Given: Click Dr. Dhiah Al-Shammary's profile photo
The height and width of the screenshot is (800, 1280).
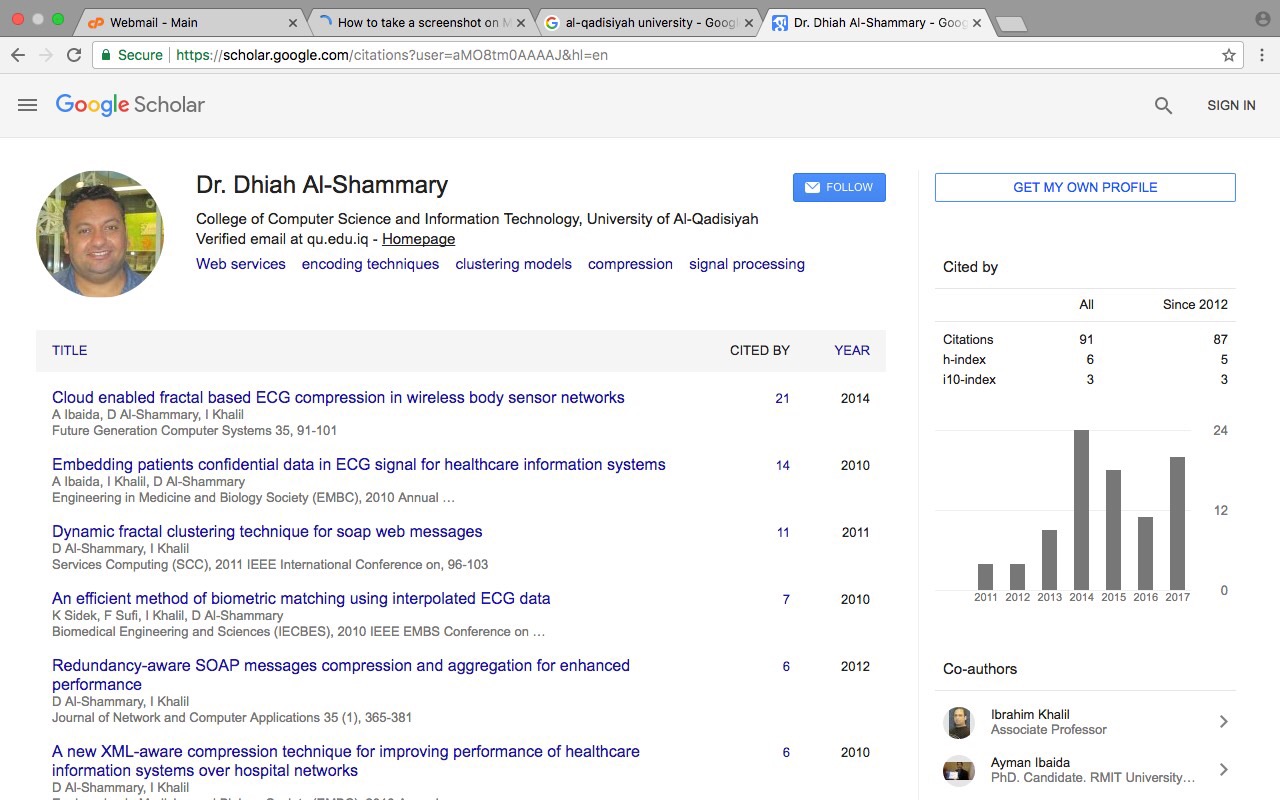Looking at the screenshot, I should [100, 234].
